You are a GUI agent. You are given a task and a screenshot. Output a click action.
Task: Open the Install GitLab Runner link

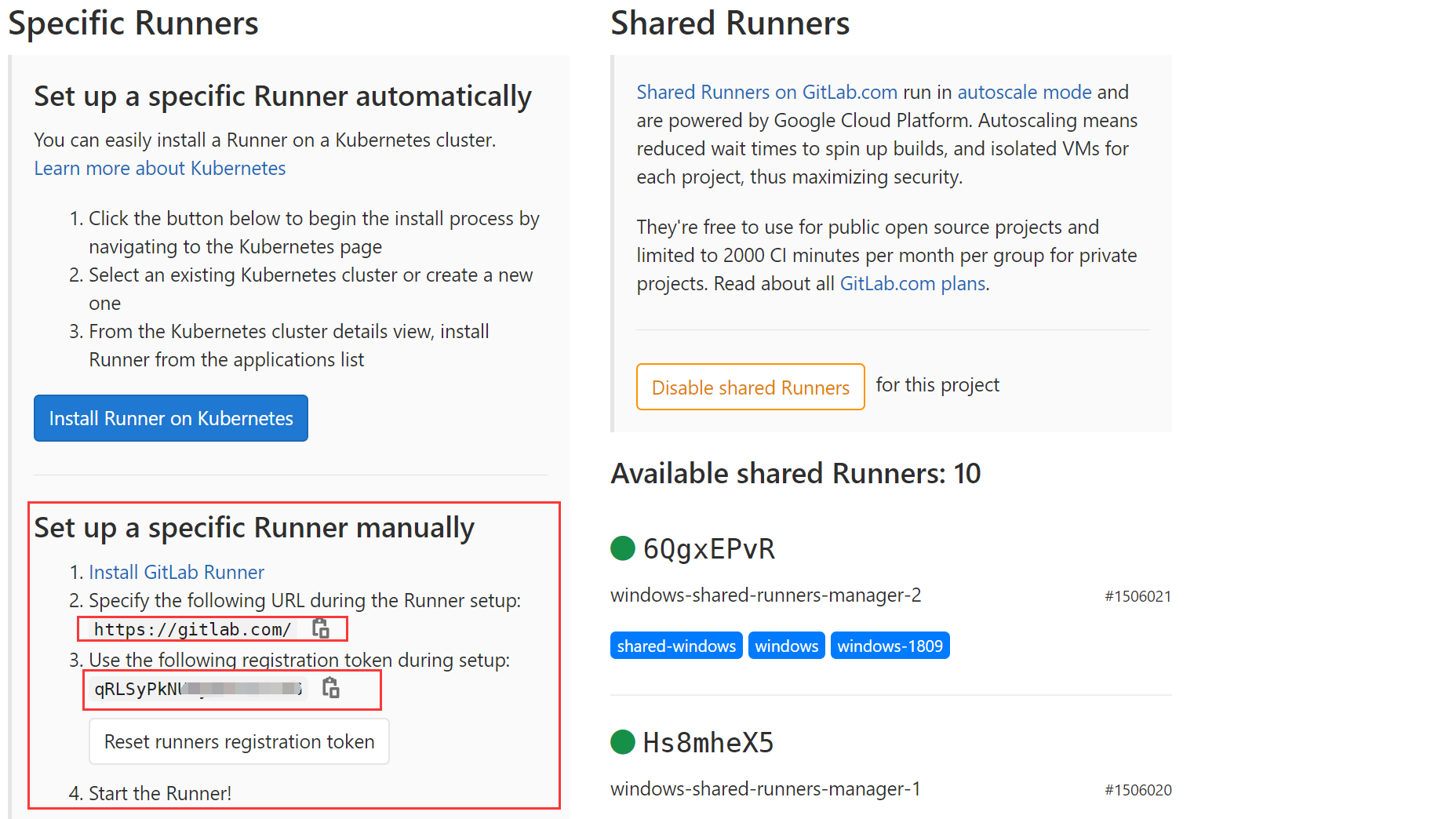[x=177, y=572]
